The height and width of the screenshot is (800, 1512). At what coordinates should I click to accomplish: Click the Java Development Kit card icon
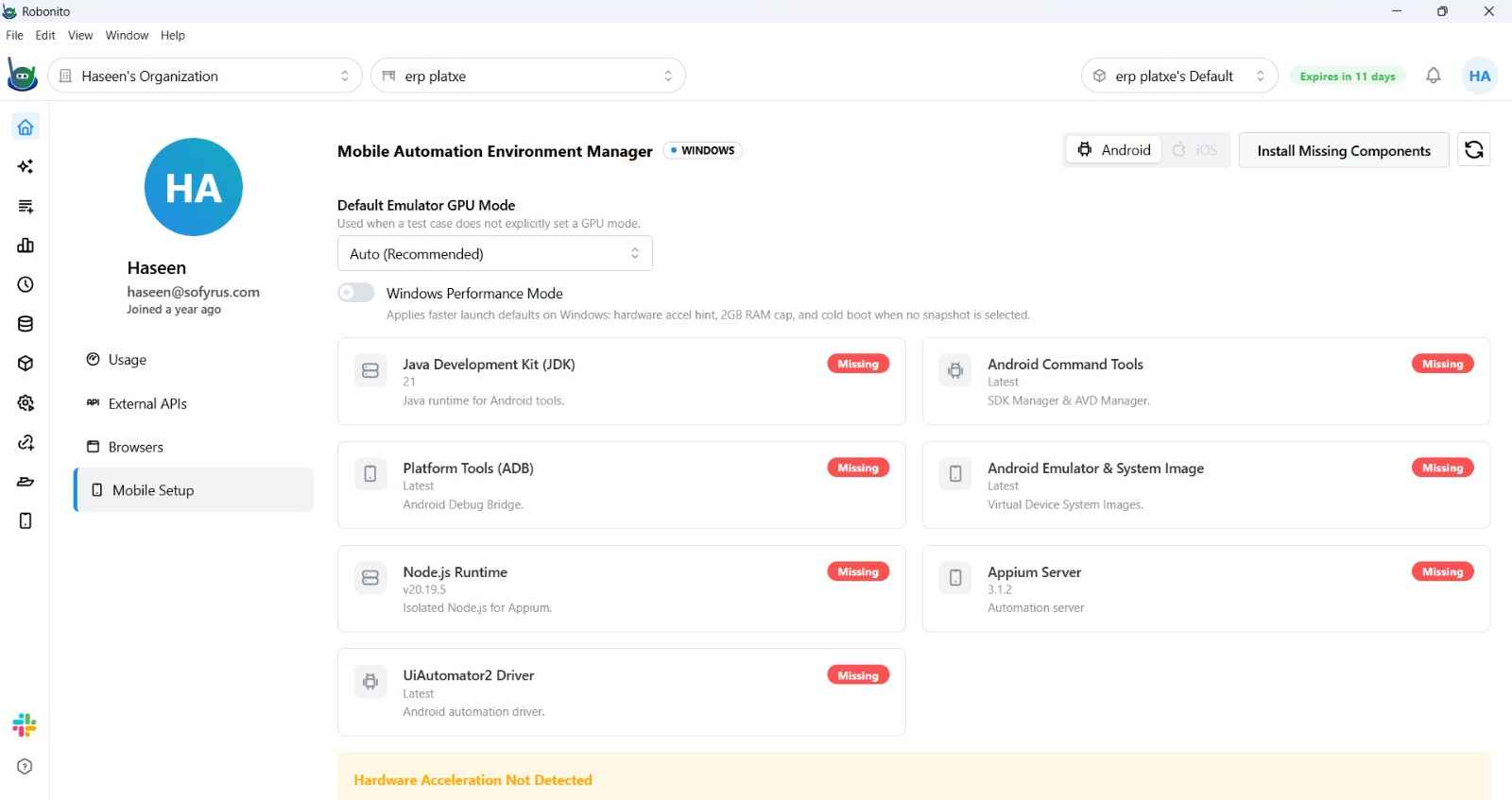[370, 370]
